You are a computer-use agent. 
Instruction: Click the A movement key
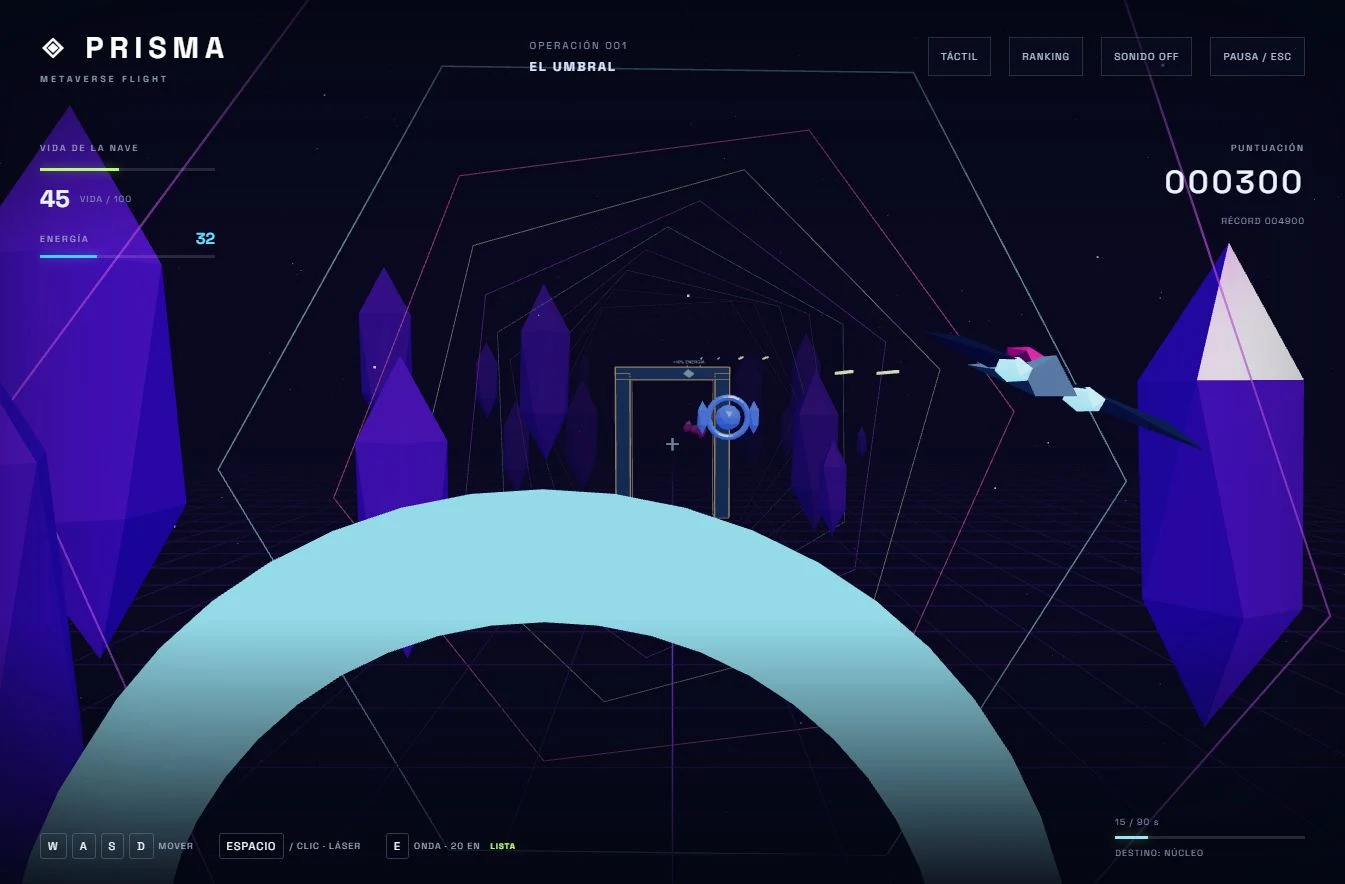coord(83,846)
